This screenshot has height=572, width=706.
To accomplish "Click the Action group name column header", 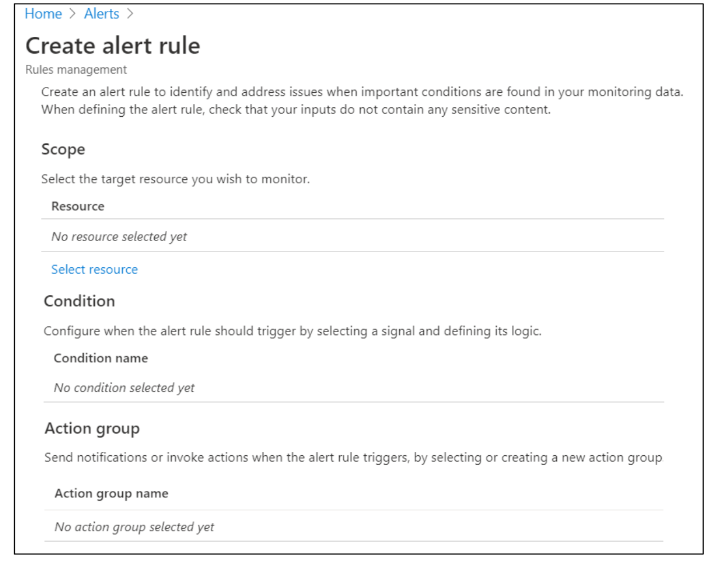I will pyautogui.click(x=111, y=494).
